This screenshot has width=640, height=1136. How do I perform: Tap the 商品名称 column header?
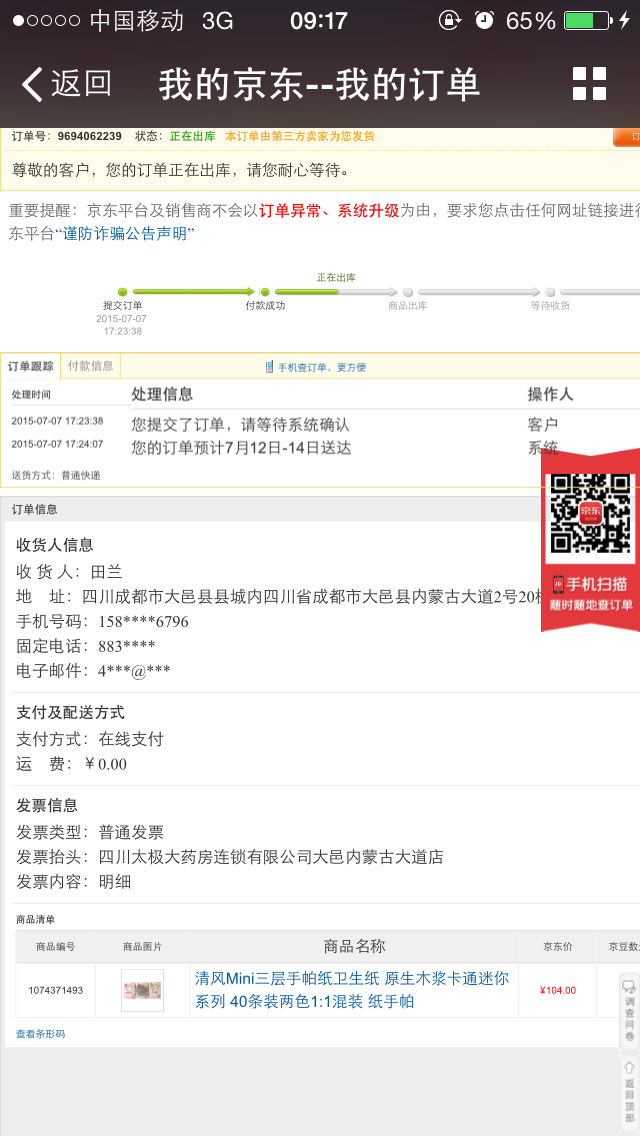click(354, 946)
